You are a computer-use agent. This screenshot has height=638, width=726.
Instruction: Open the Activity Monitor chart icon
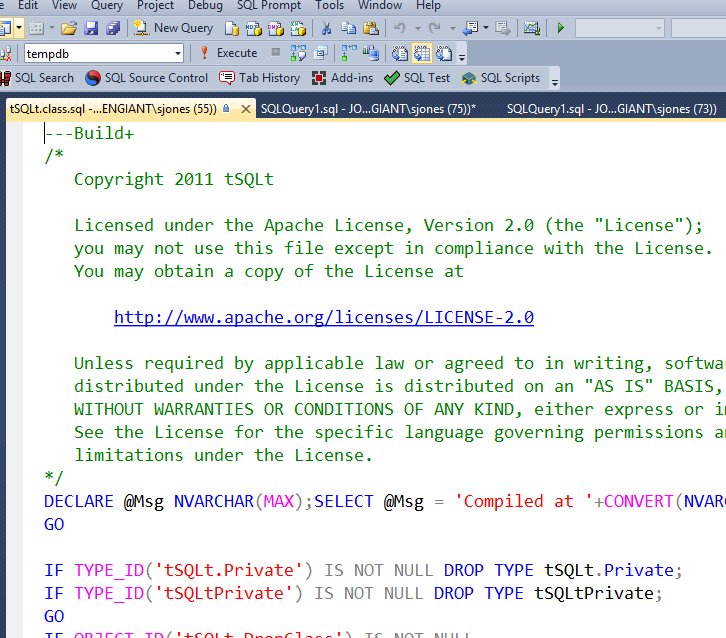(532, 28)
